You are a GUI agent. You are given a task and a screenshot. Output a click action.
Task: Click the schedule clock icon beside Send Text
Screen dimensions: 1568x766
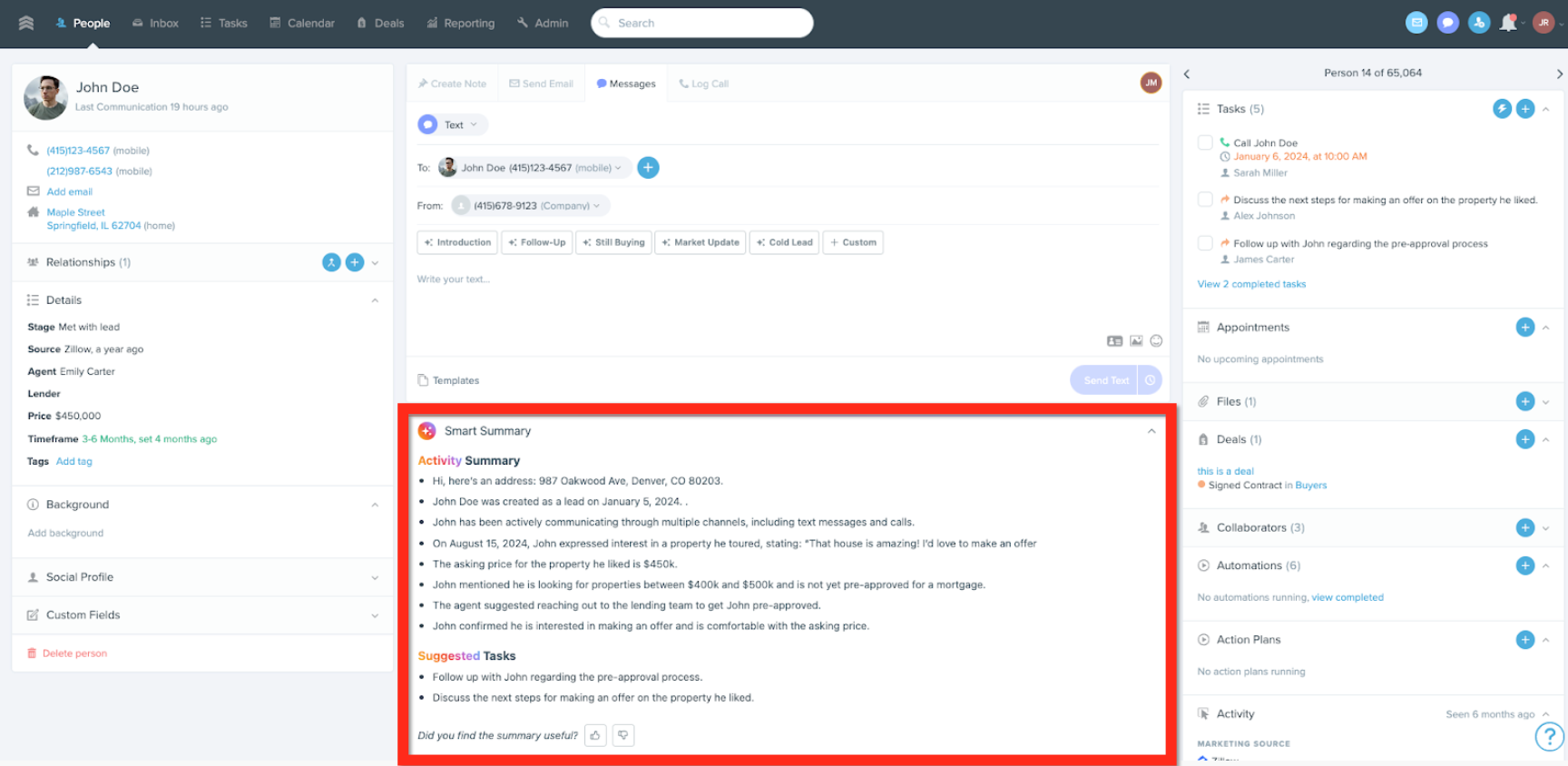click(1150, 380)
